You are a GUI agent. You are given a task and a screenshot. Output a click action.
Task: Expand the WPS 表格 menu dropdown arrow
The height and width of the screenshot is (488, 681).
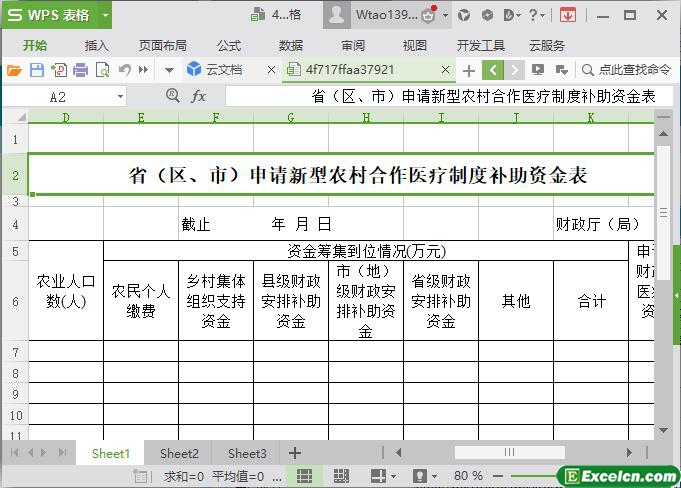105,15
